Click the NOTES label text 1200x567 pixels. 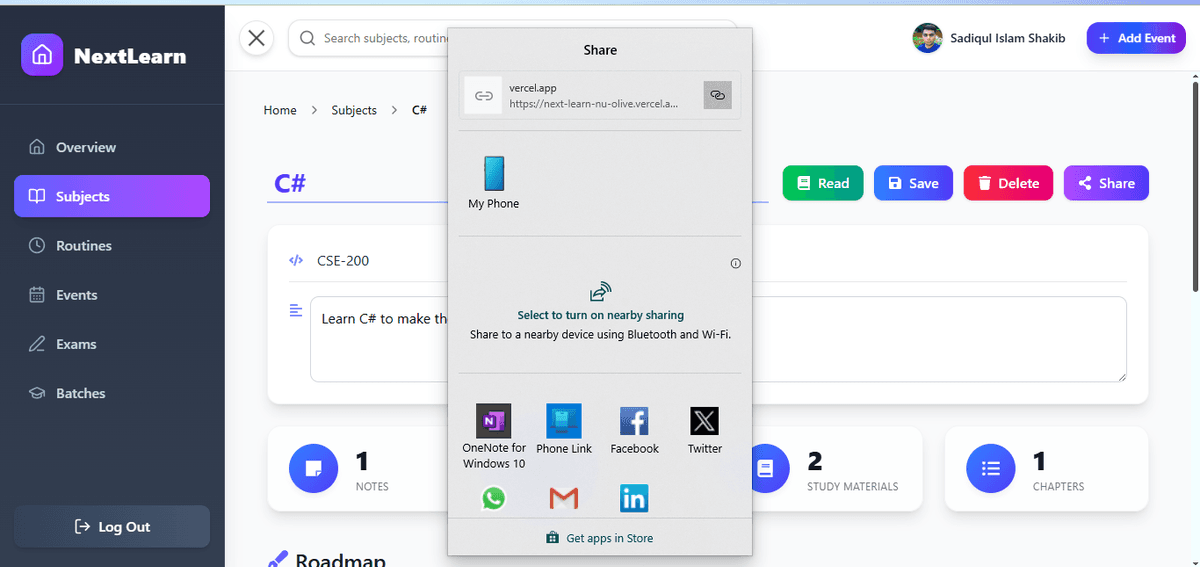pos(372,487)
